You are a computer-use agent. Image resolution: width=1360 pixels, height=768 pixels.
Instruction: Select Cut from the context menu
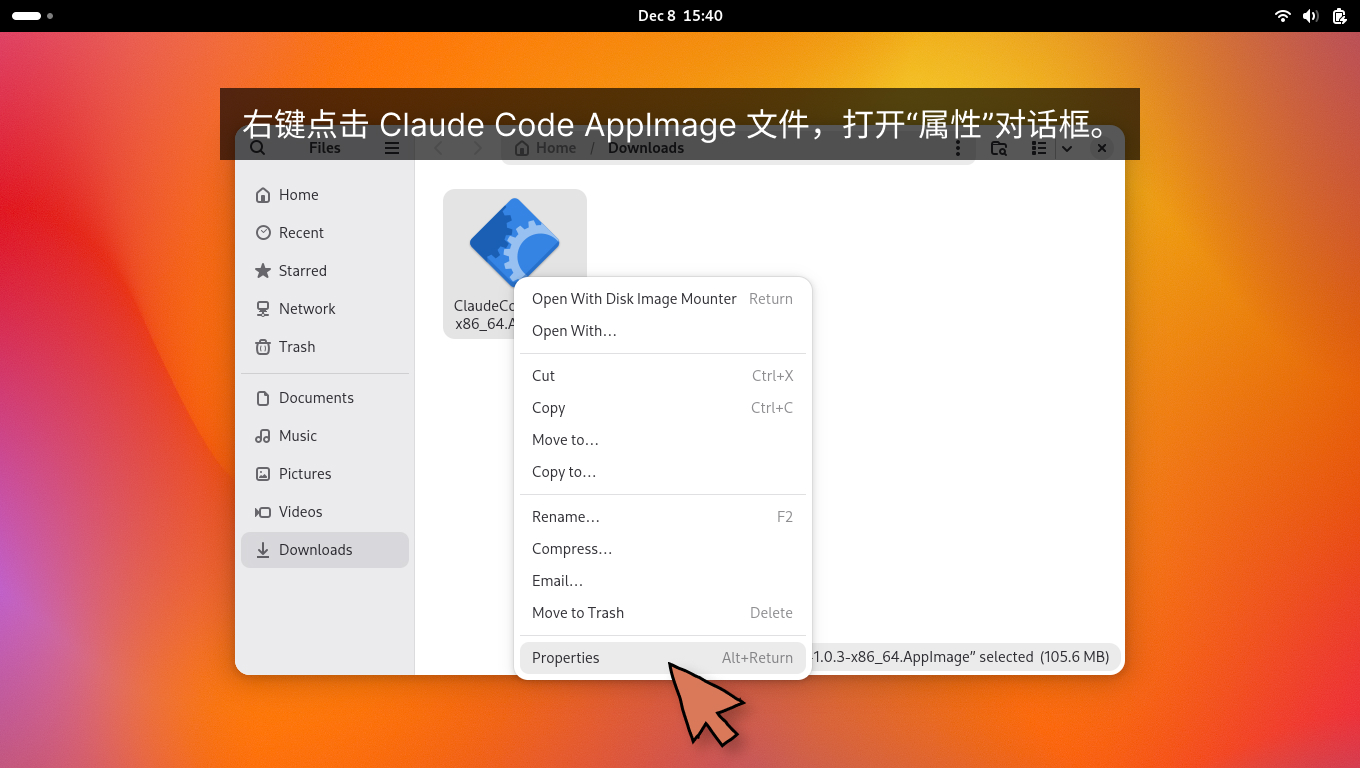tap(543, 375)
